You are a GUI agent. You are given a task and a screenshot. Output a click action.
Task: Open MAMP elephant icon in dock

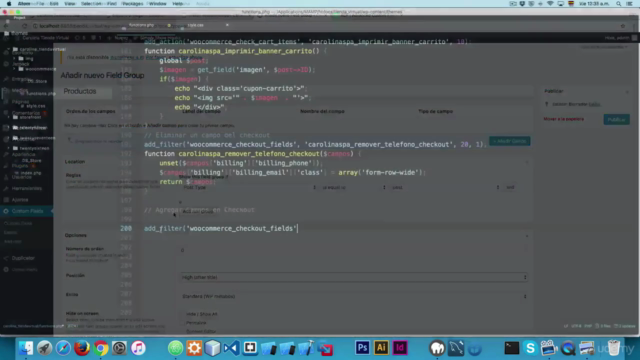point(437,348)
